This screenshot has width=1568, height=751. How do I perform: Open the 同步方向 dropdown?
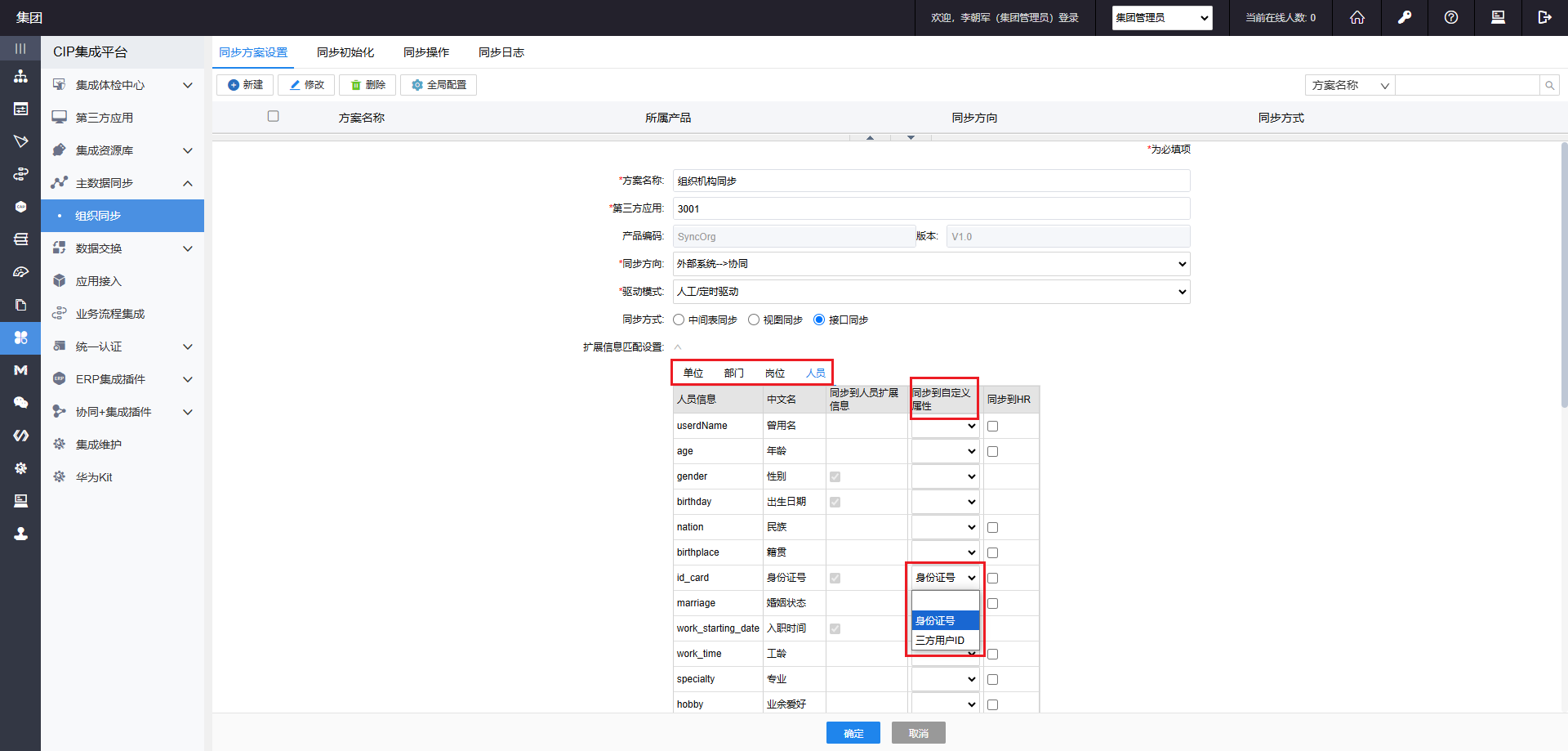931,264
